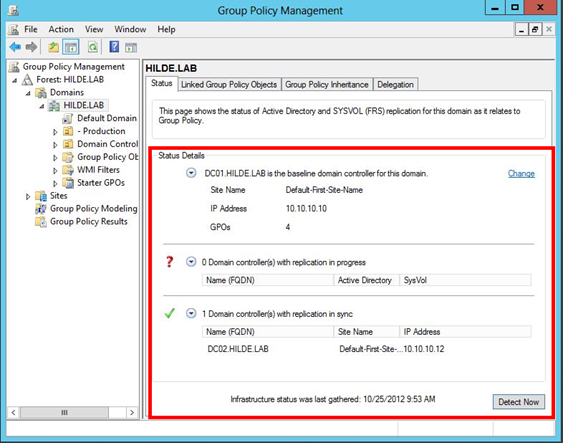Click the Domain Controllers OU icon
Image resolution: width=563 pixels, height=443 pixels.
pos(68,144)
